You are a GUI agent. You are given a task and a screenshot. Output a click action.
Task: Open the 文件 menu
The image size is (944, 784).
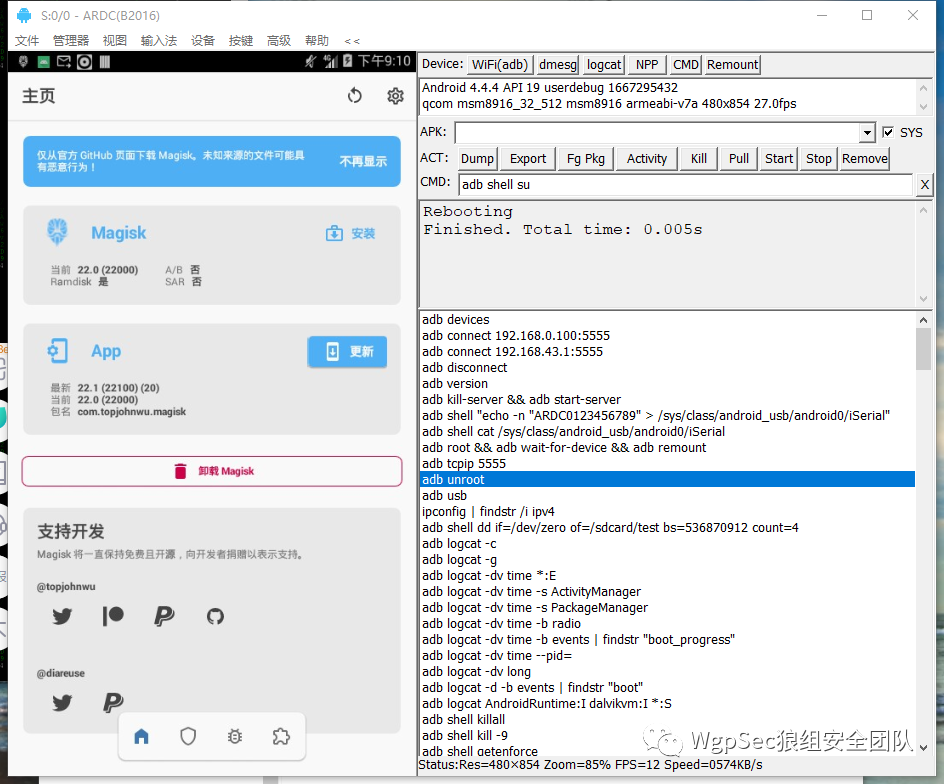pos(27,40)
